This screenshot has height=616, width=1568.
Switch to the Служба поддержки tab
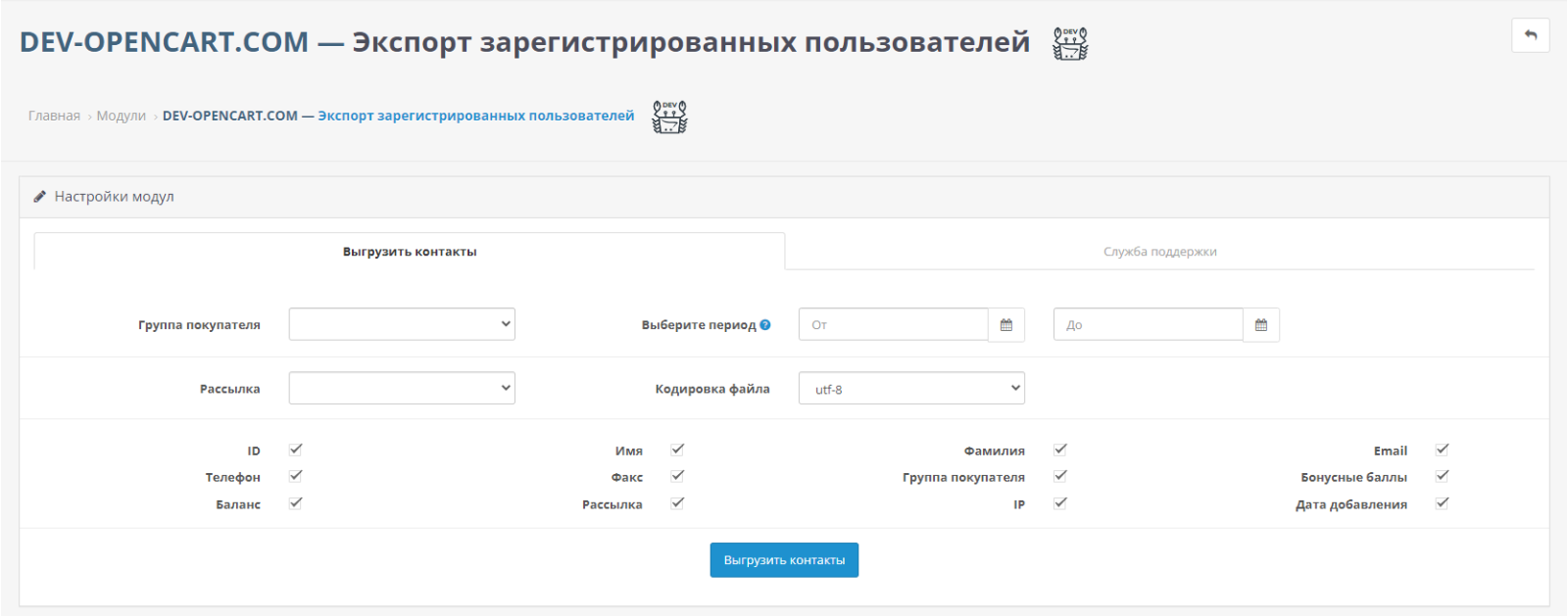click(x=1160, y=252)
